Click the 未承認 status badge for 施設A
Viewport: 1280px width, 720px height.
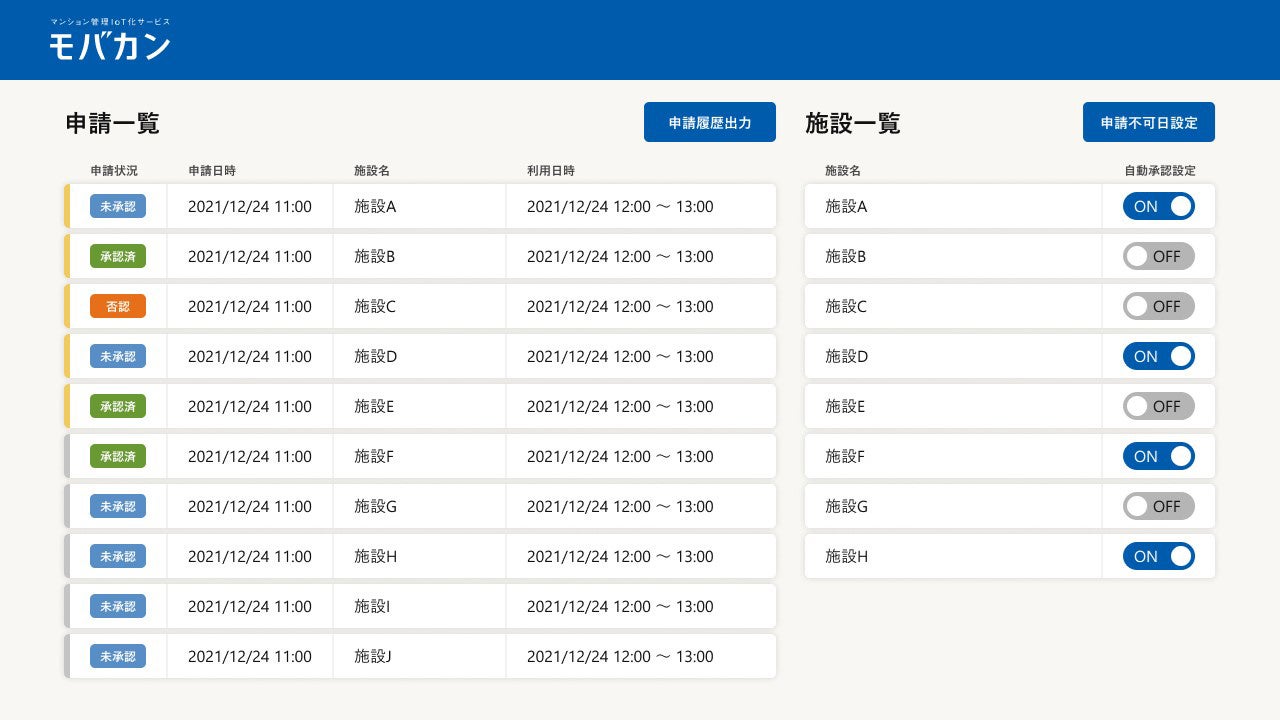[x=117, y=206]
